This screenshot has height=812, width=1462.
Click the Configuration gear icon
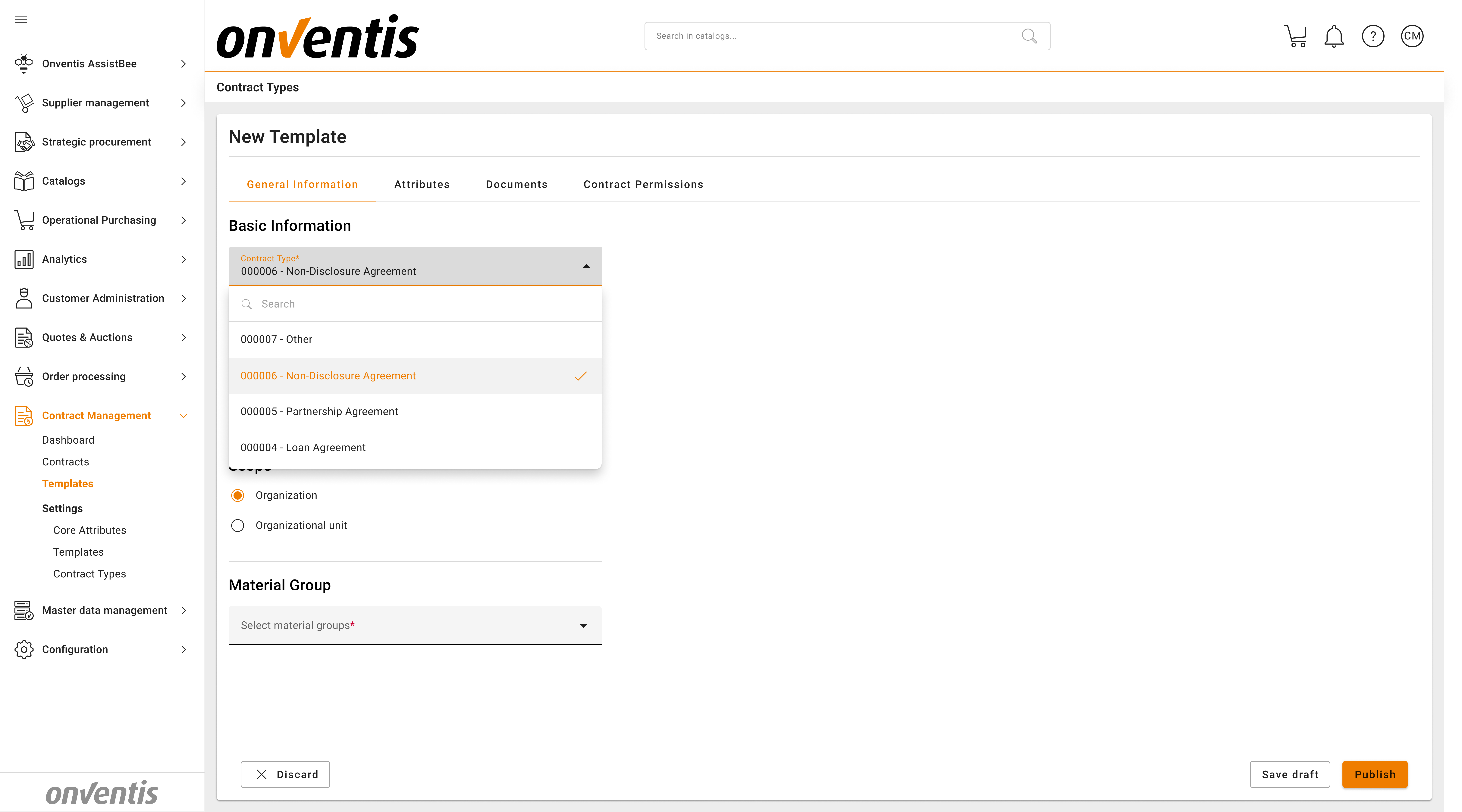click(x=24, y=649)
